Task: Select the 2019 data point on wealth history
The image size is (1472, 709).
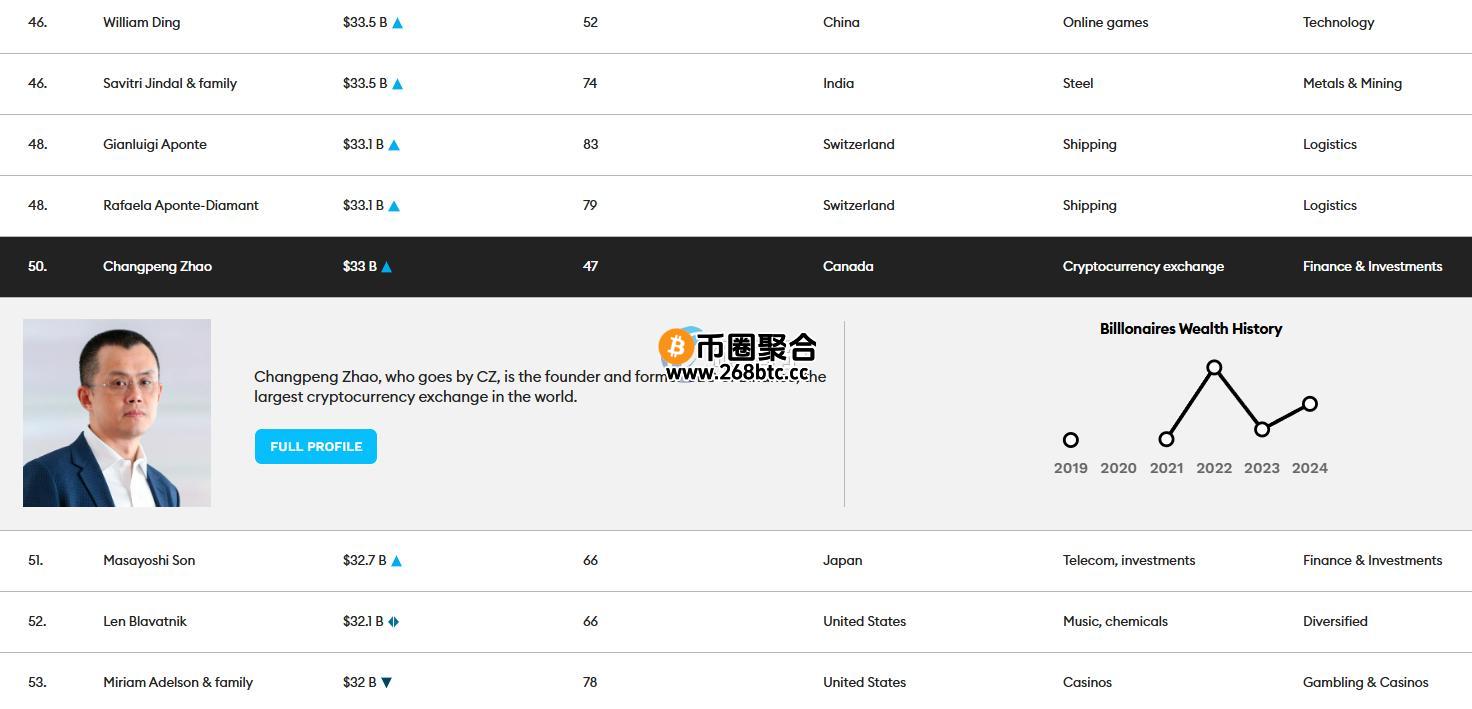Action: click(x=1070, y=440)
